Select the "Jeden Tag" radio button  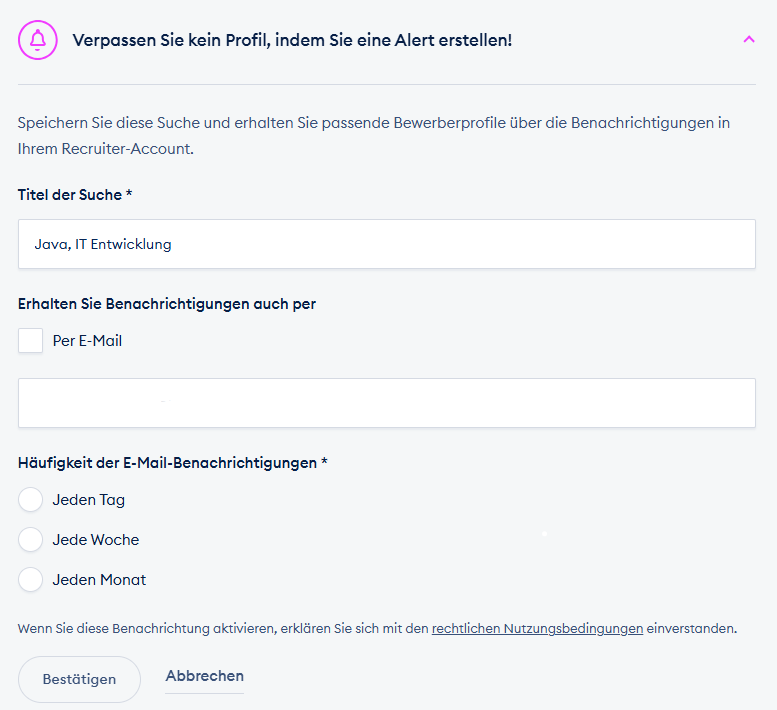[x=31, y=500]
